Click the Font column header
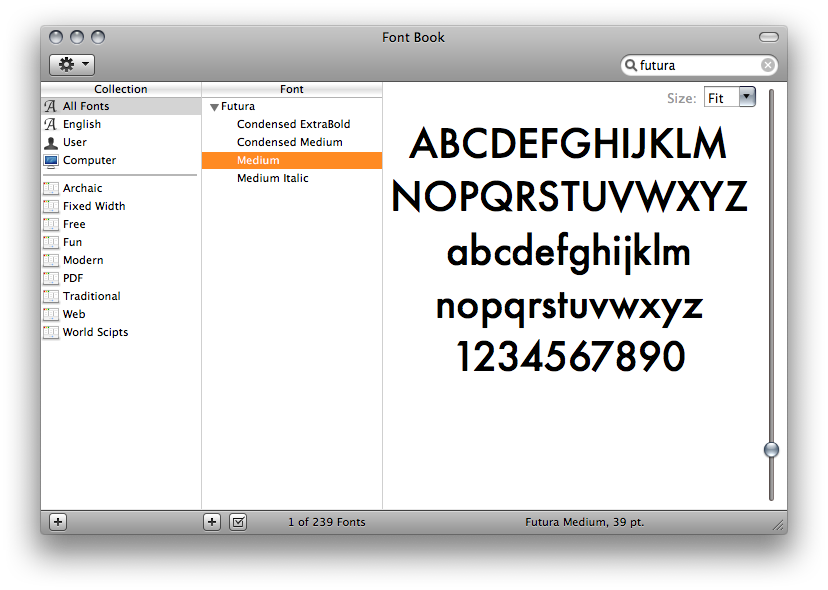 coord(292,89)
